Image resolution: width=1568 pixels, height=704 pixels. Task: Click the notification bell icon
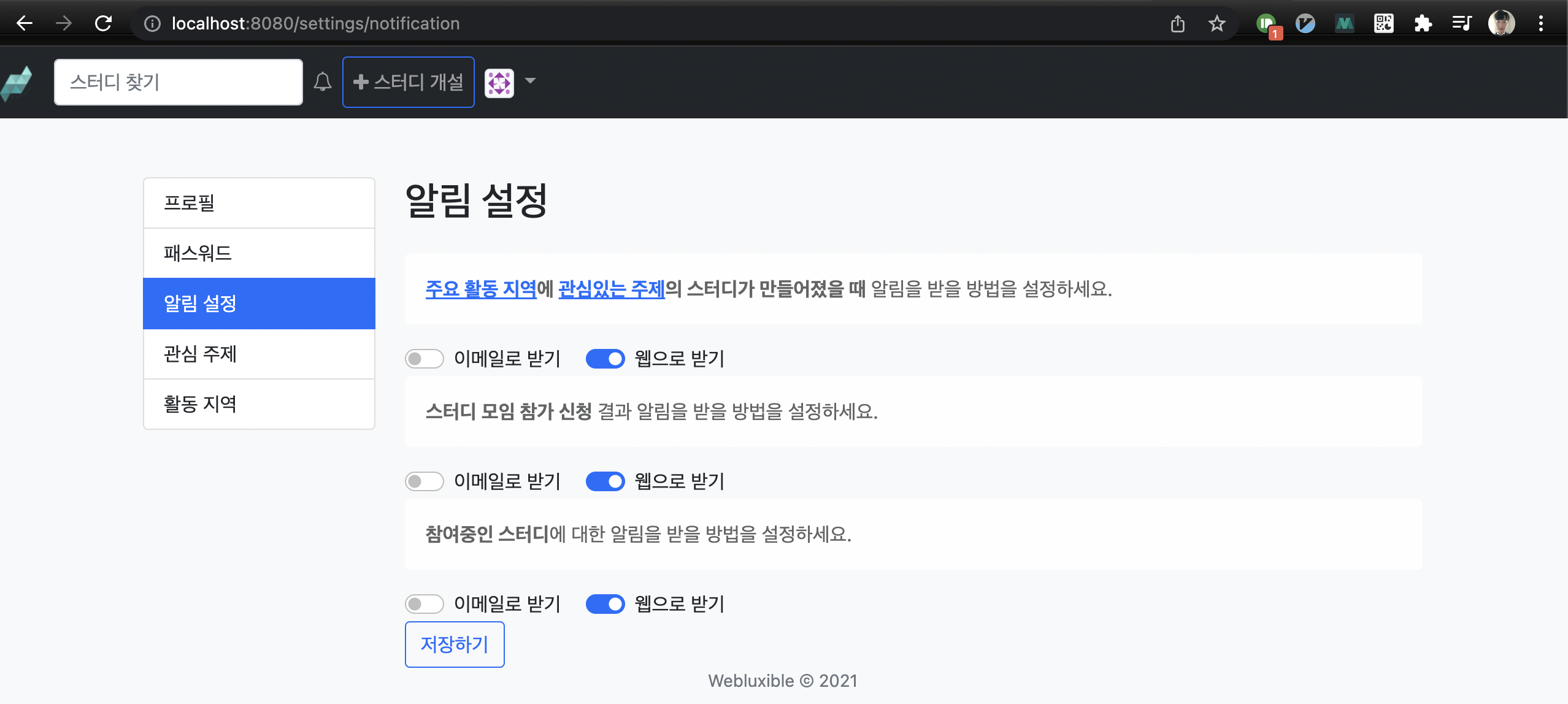[x=323, y=82]
